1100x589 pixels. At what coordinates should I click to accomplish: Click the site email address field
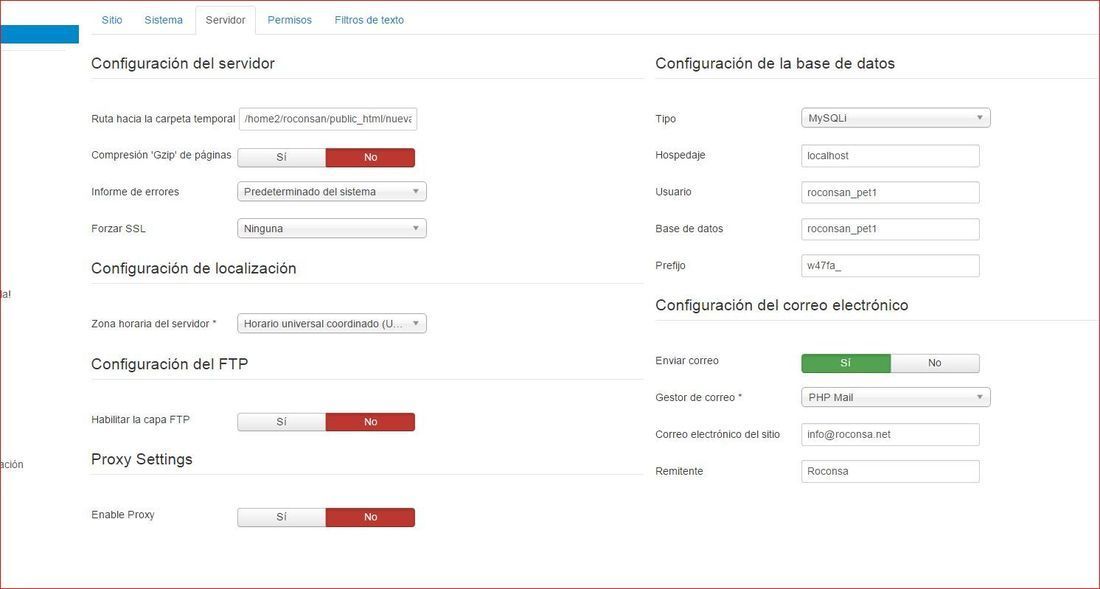pos(890,435)
